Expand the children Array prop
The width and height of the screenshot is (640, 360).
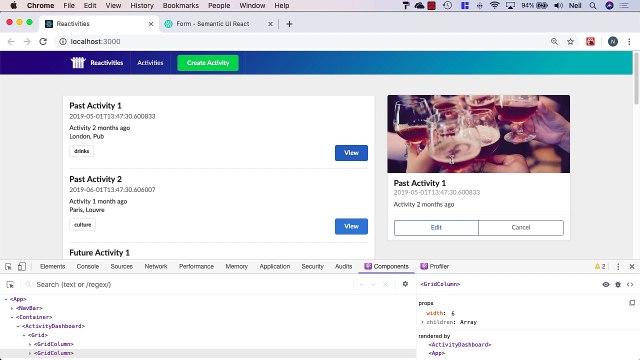(422, 322)
